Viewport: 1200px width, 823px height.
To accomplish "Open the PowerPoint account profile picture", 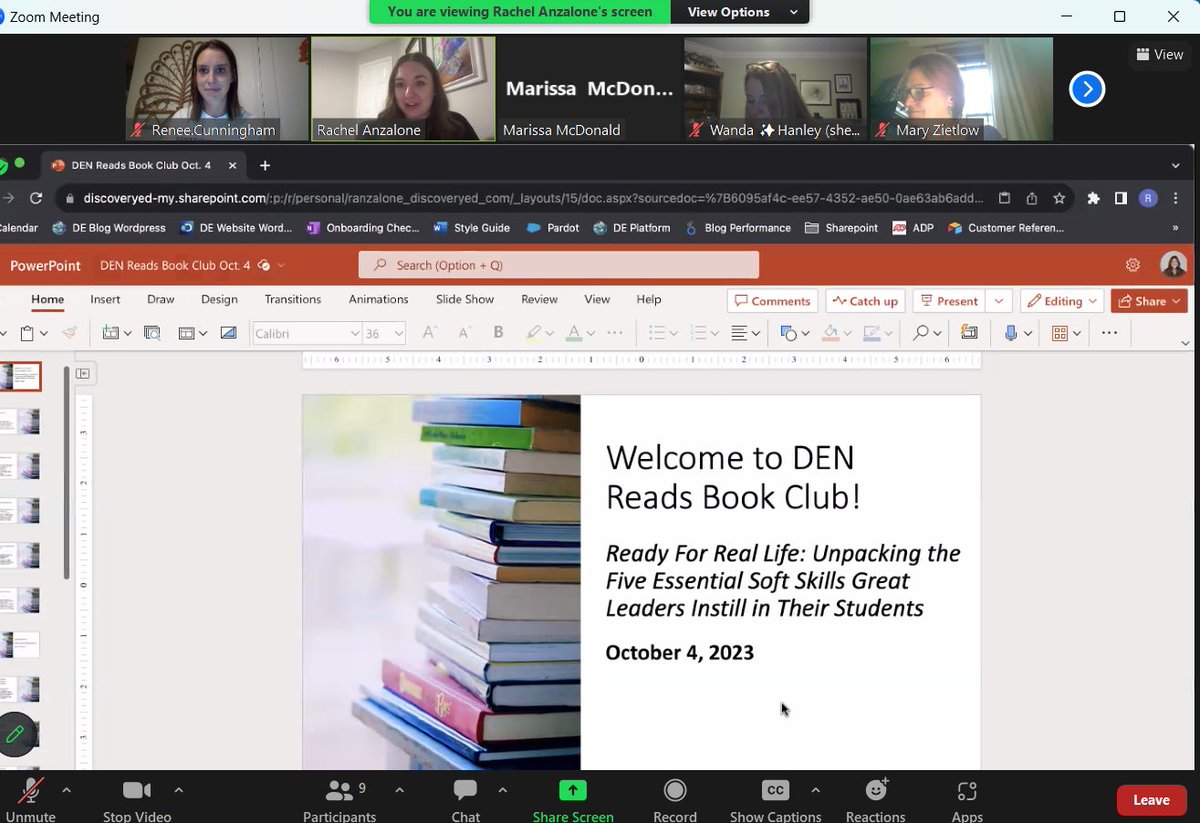I will (x=1173, y=265).
